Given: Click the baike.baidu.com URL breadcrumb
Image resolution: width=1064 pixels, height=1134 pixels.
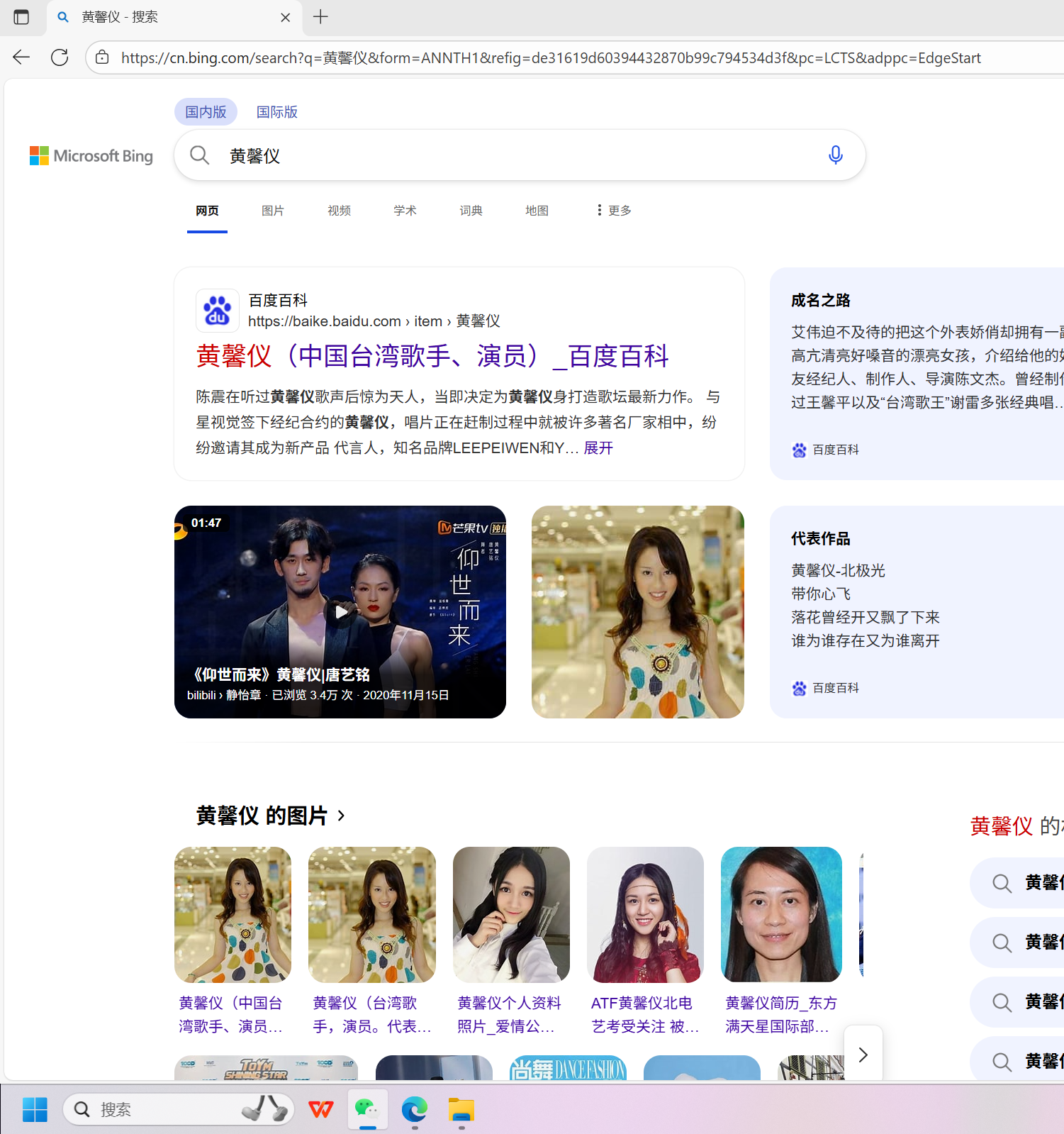Looking at the screenshot, I should point(374,321).
